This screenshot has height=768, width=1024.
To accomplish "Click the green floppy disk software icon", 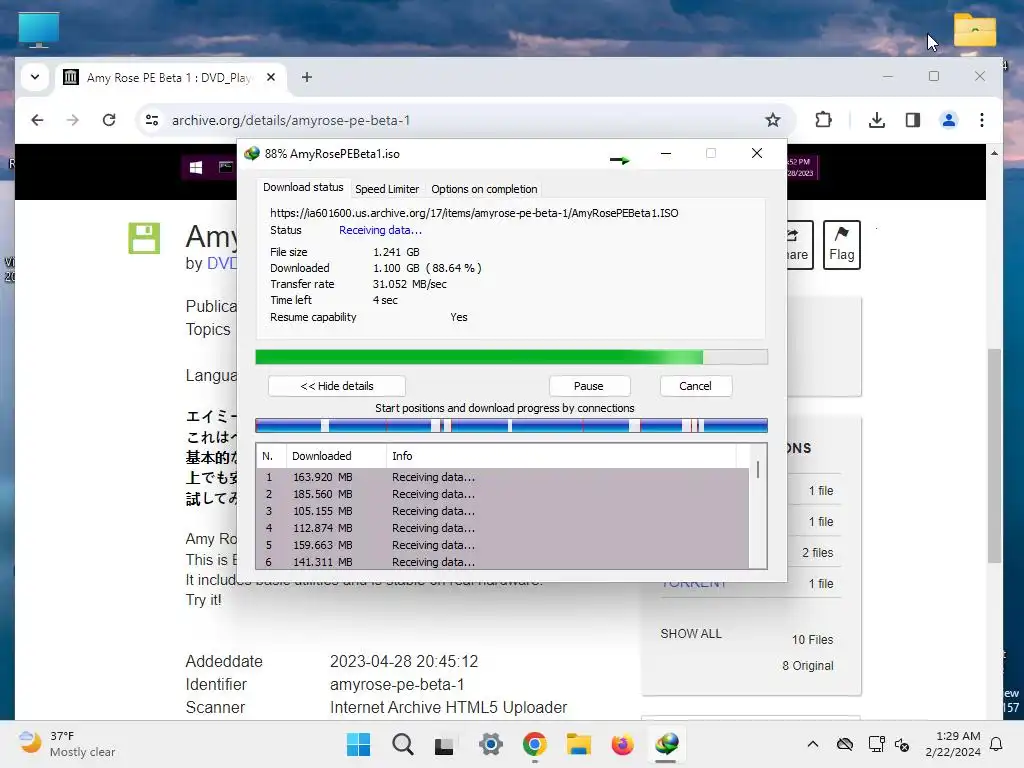I will point(144,238).
